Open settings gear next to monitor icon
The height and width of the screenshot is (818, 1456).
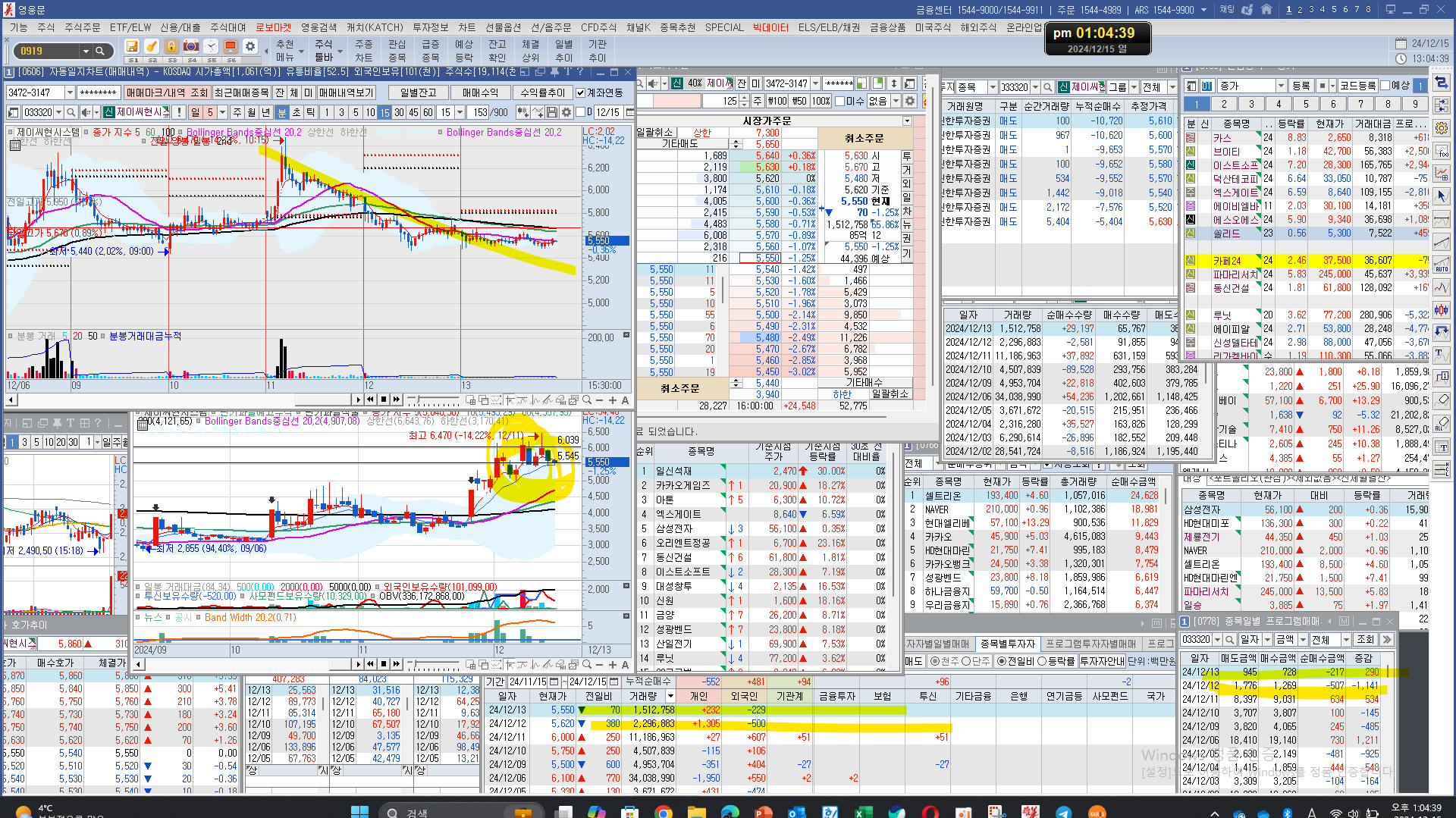(x=250, y=46)
